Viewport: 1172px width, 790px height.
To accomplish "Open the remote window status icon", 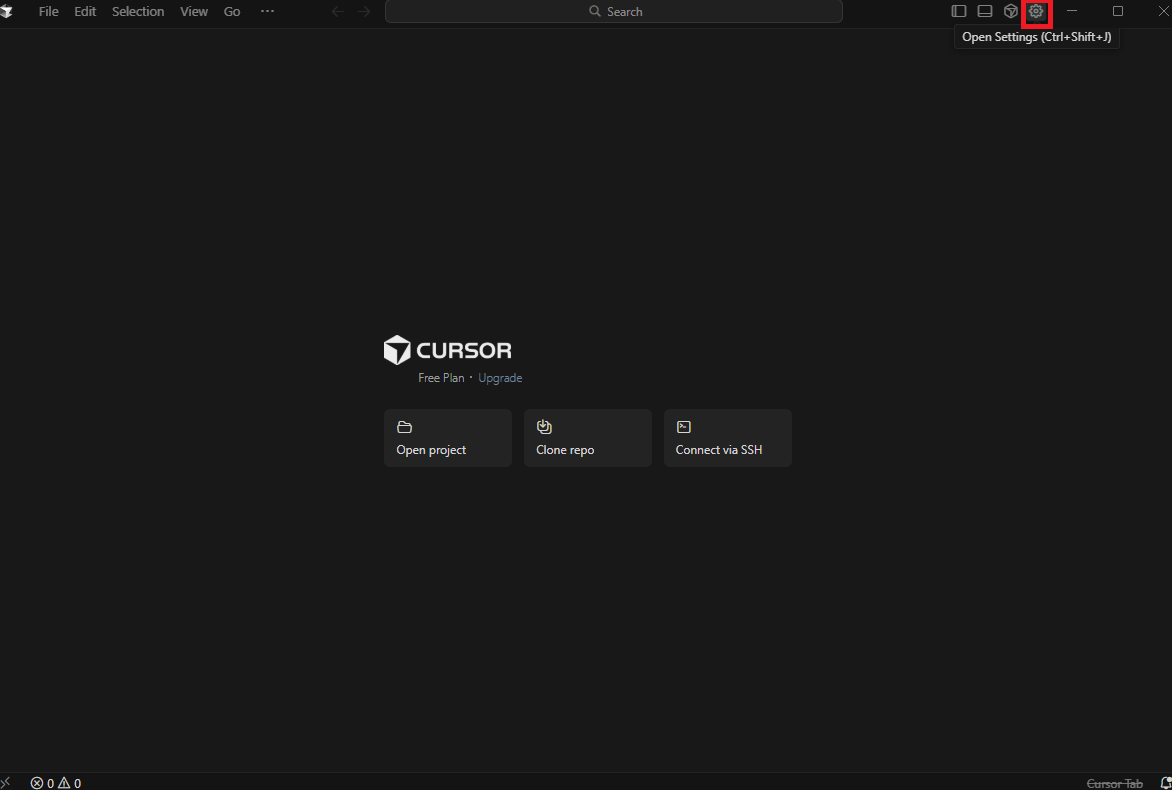I will [x=6, y=783].
